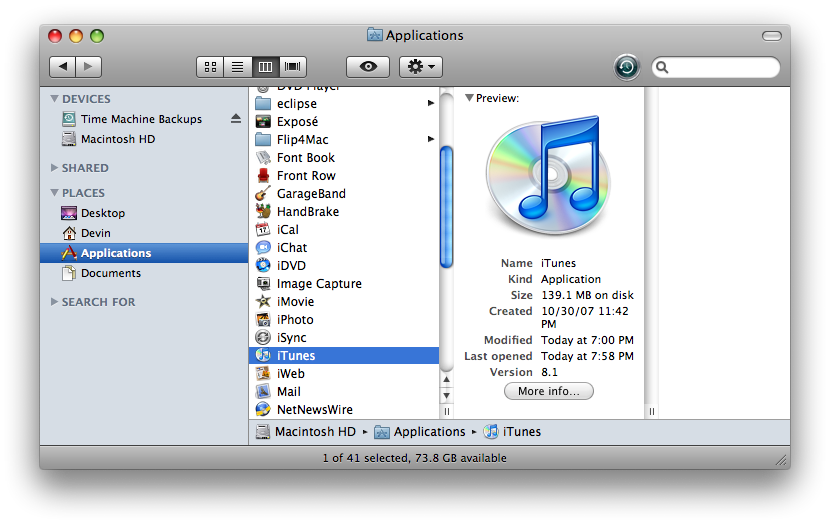
Task: Click the preview column resize handle
Action: [x=652, y=411]
